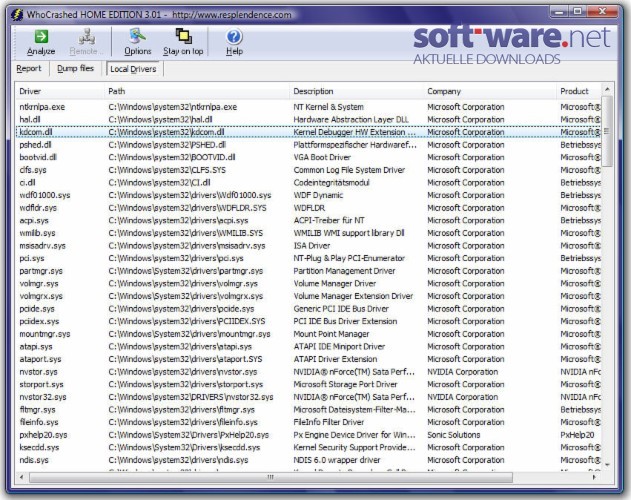Click the path C:\Windows\system32\CLFS.SYS
The image size is (631, 500).
click(x=167, y=170)
